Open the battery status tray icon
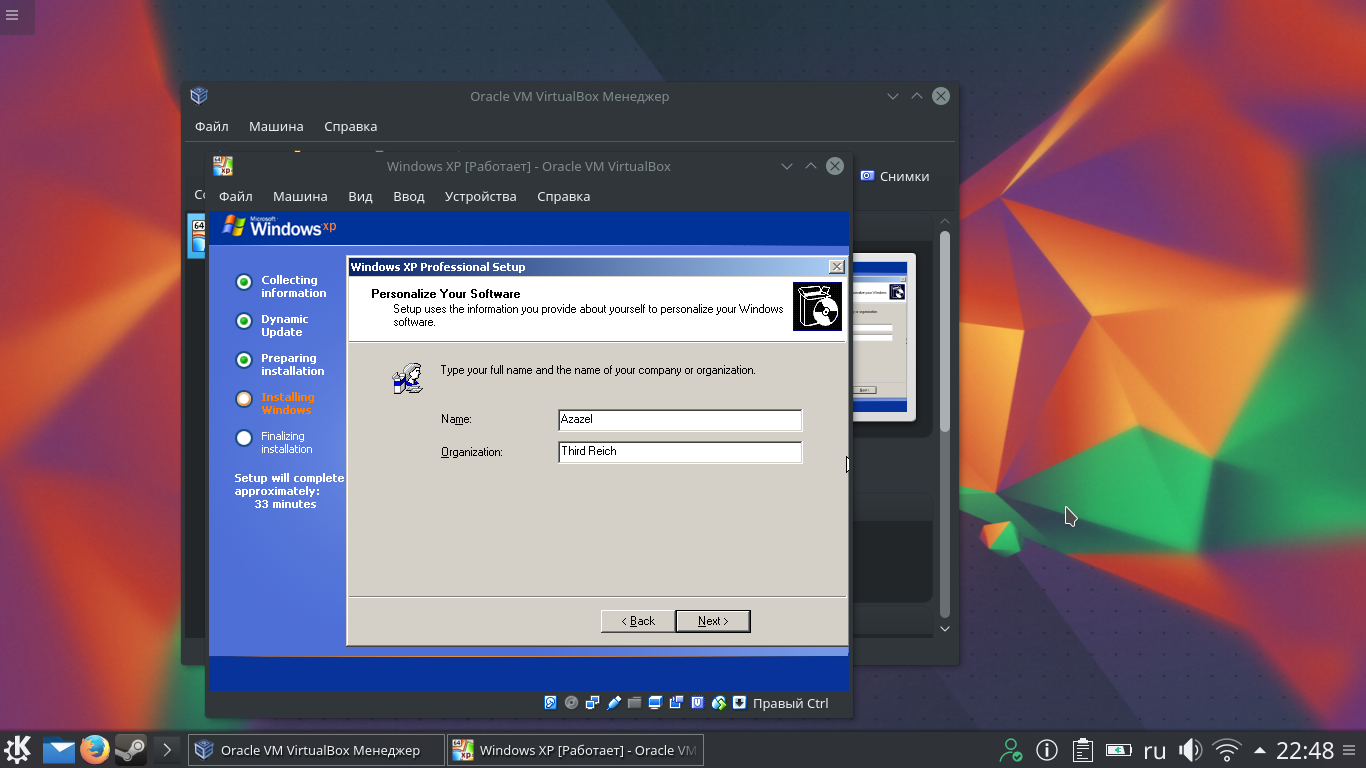 tap(1117, 749)
